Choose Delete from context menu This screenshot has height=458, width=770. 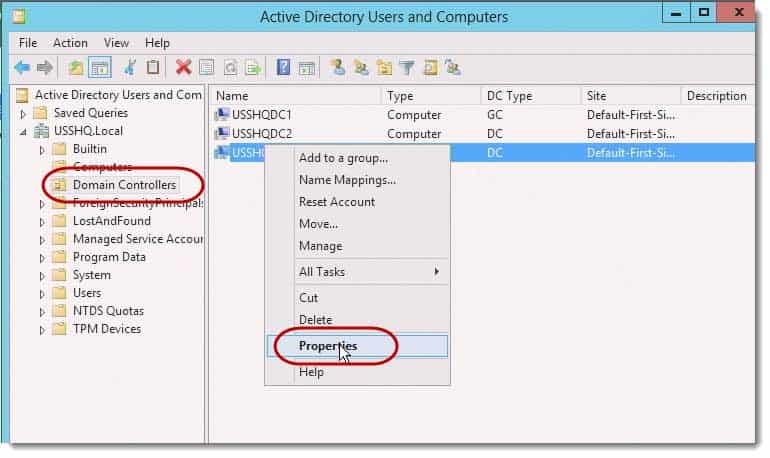coord(357,320)
